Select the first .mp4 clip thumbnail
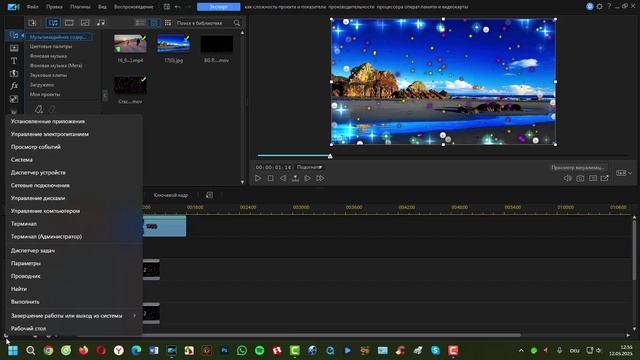This screenshot has height=360, width=640. 130,44
